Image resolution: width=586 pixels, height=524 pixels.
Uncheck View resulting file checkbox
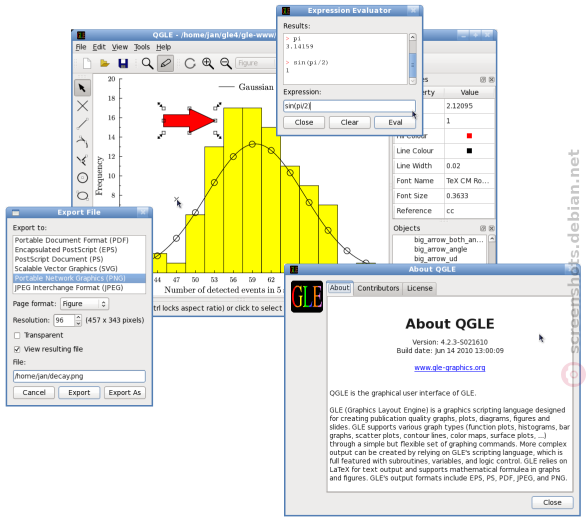17,349
